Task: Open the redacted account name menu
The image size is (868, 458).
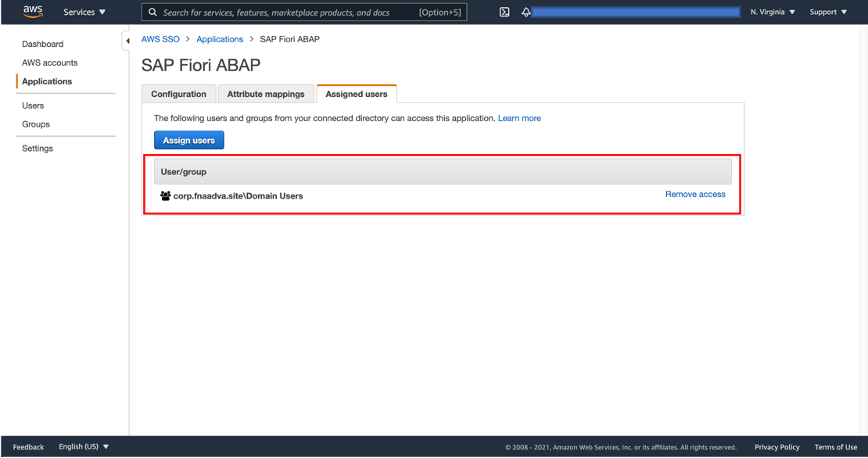Action: pos(636,12)
